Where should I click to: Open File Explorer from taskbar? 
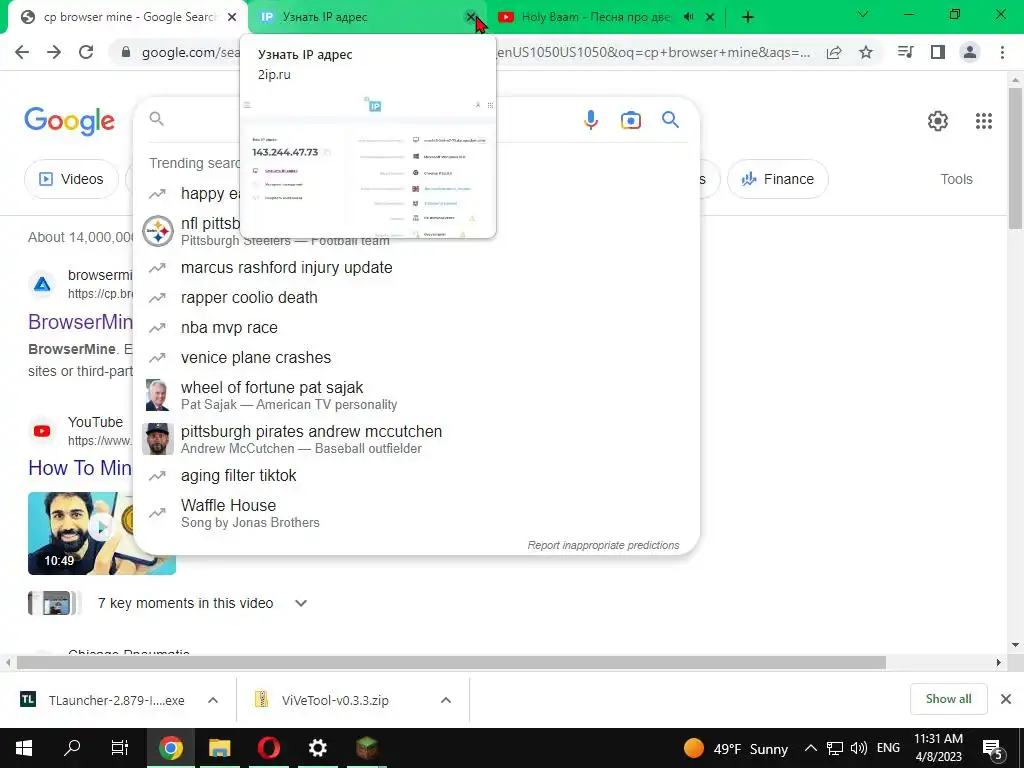click(x=219, y=748)
